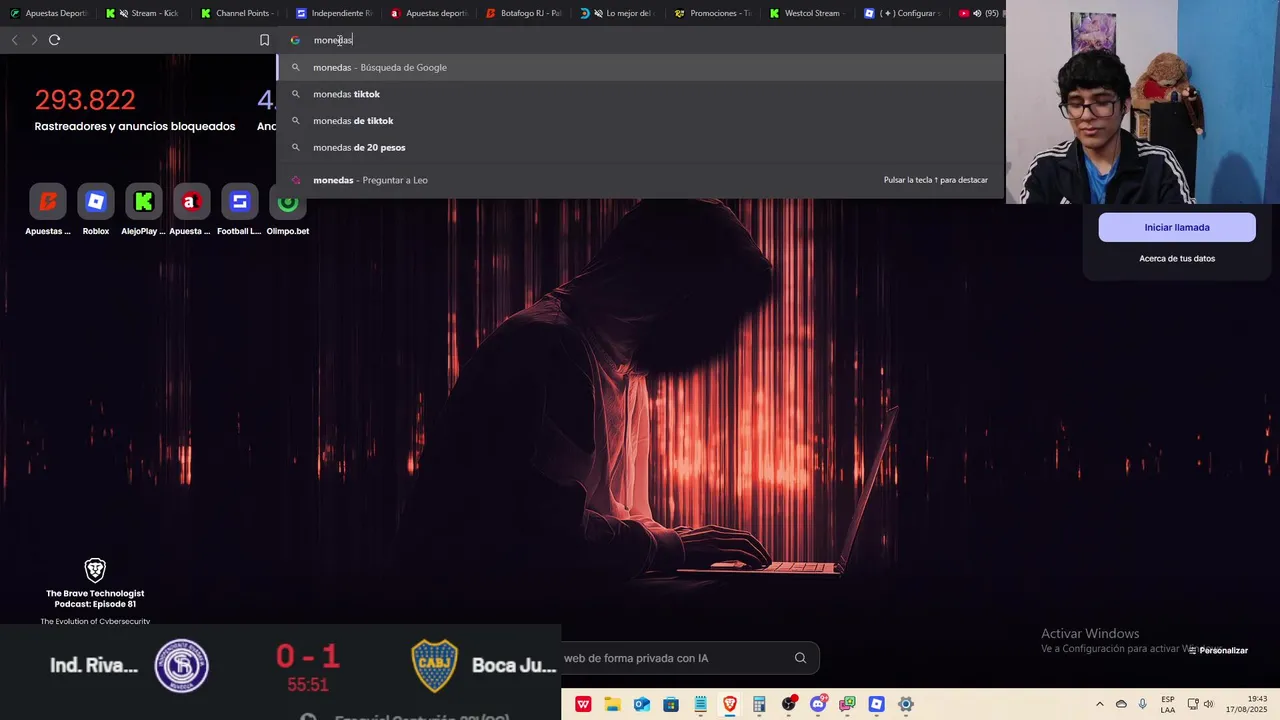Click the Boca Juniors crest in score overlay
The height and width of the screenshot is (720, 1280).
coord(435,666)
